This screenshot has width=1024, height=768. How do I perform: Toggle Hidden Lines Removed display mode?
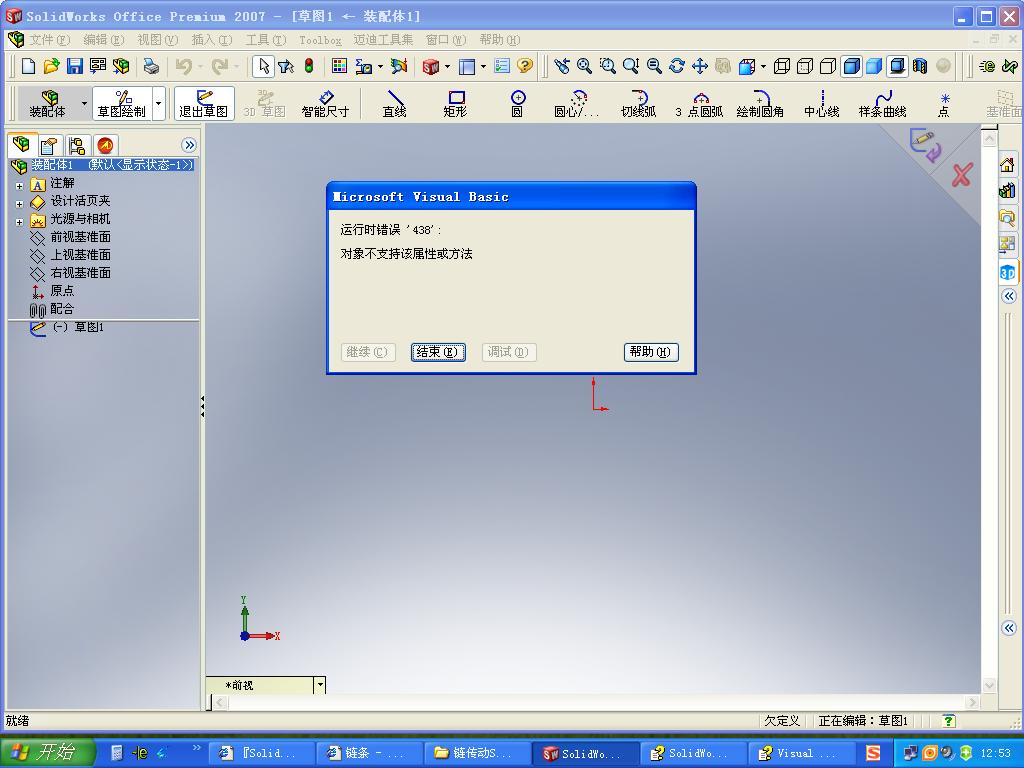pos(827,66)
